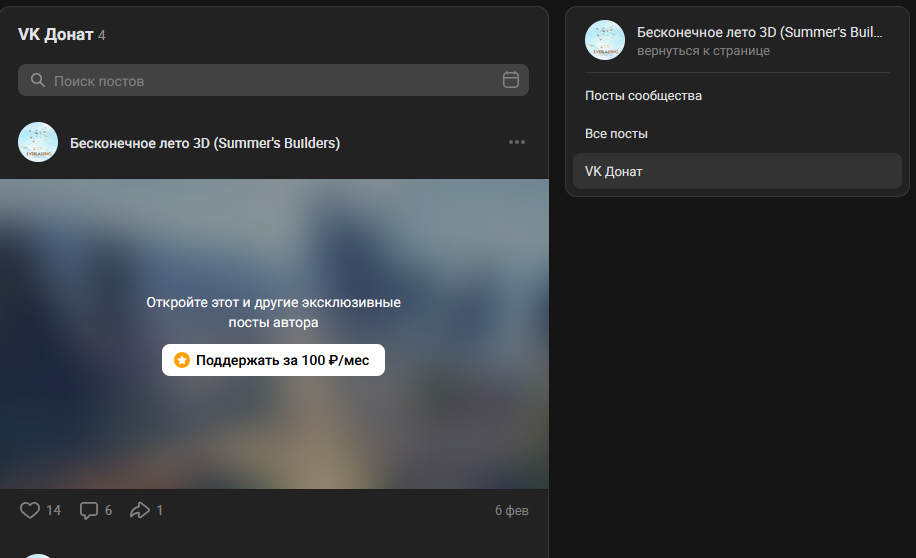Open the calendar date filter icon
The width and height of the screenshot is (916, 558).
[511, 80]
